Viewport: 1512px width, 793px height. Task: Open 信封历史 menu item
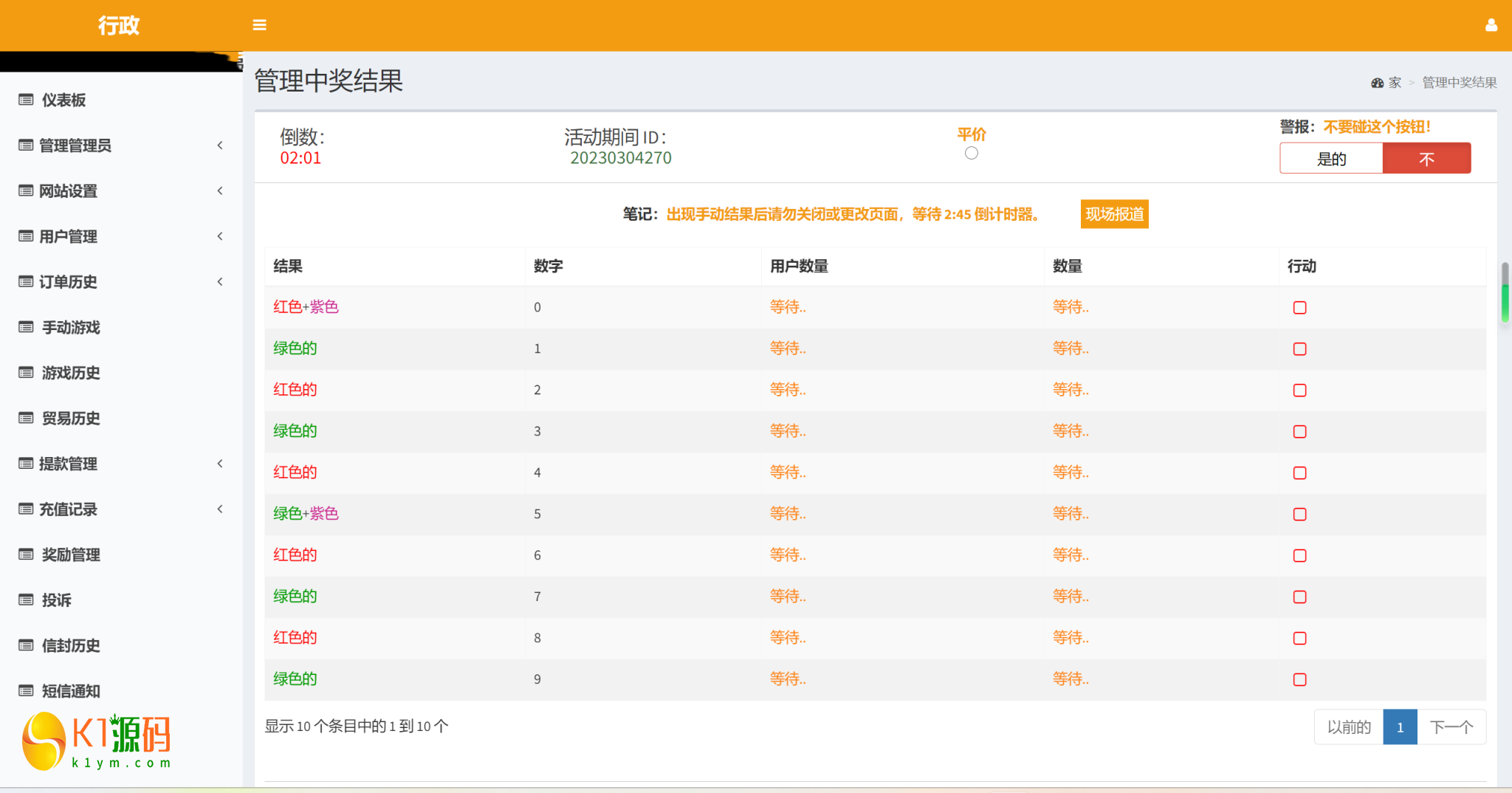pos(71,645)
